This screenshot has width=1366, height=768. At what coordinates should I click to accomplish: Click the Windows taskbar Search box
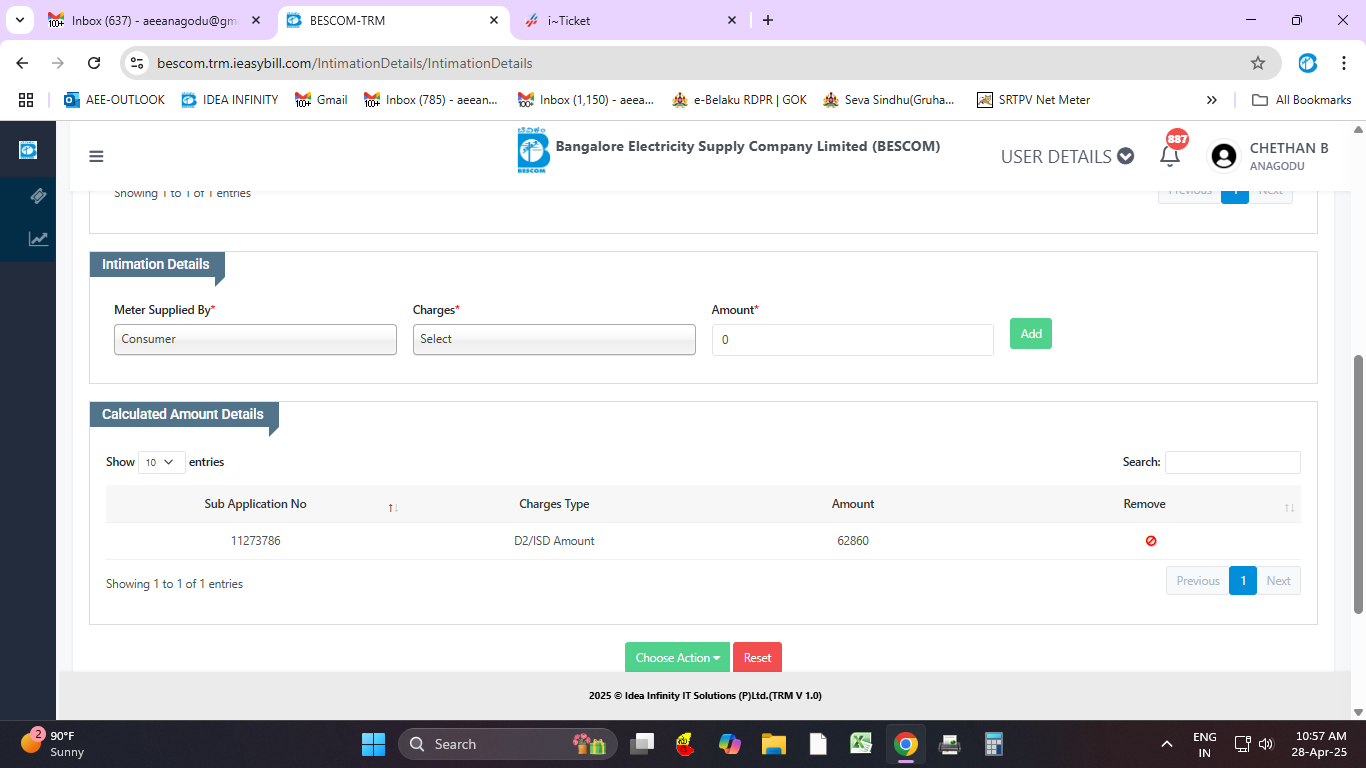(x=508, y=744)
